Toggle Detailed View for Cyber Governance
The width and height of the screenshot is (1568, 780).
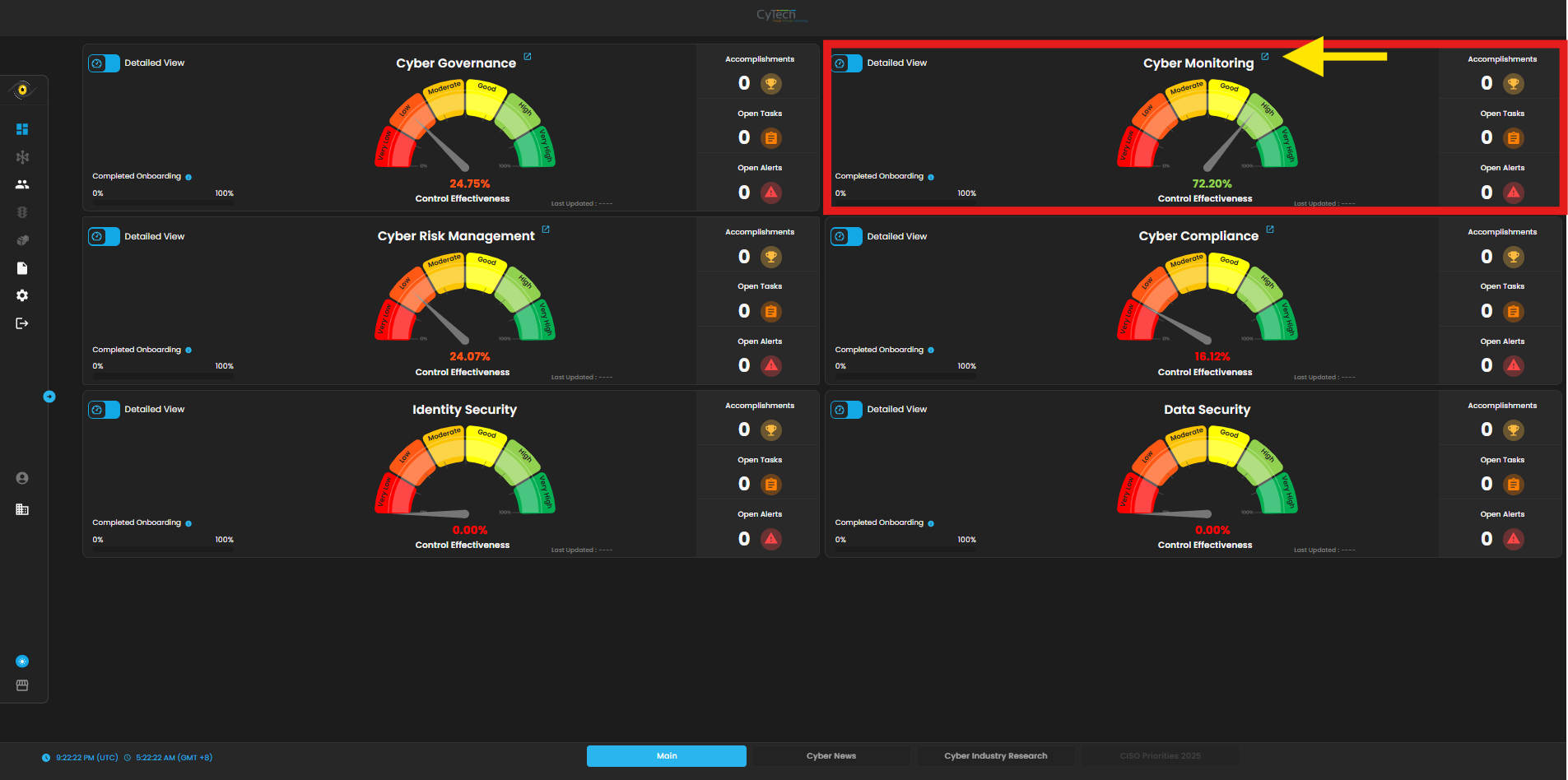pos(105,63)
